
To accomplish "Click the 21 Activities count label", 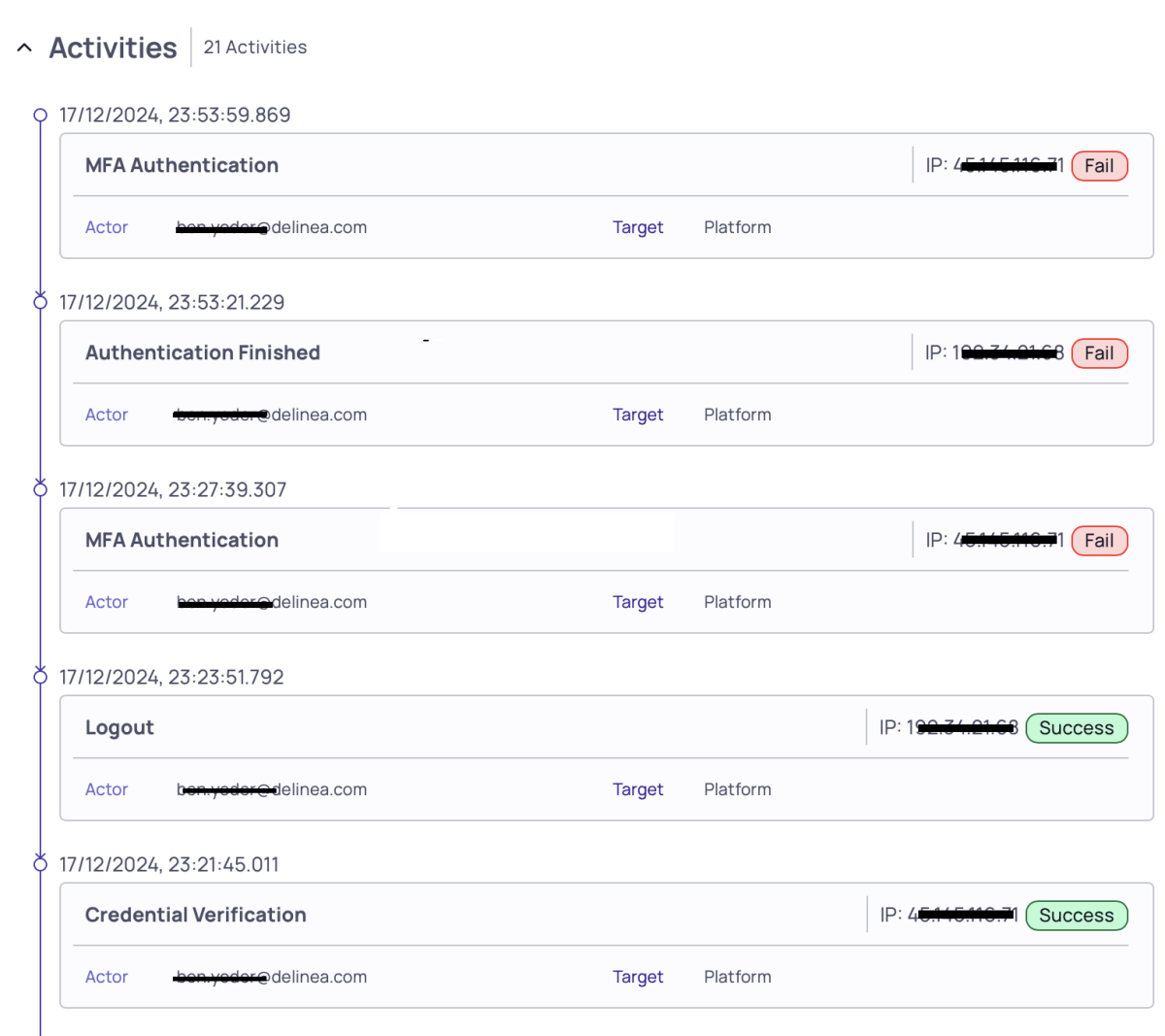I will point(255,48).
